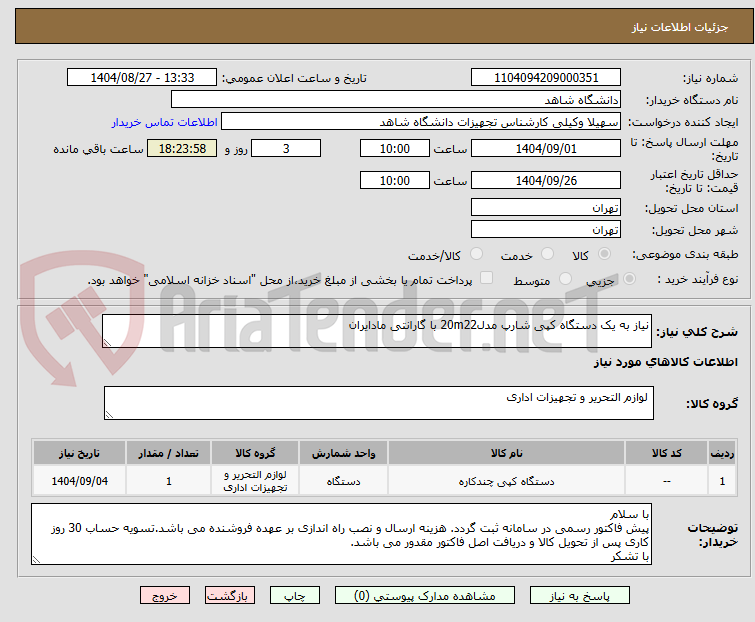This screenshot has width=755, height=622.
Task: Select the کالا/خدمت radio button
Action: click(476, 254)
